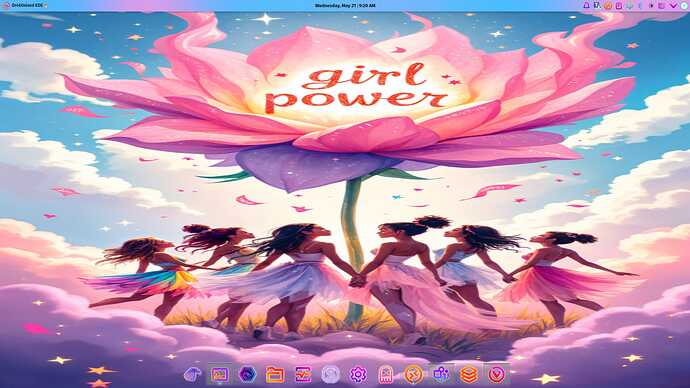Click the purple hexagon dock icon
The width and height of the screenshot is (690, 388).
(247, 375)
